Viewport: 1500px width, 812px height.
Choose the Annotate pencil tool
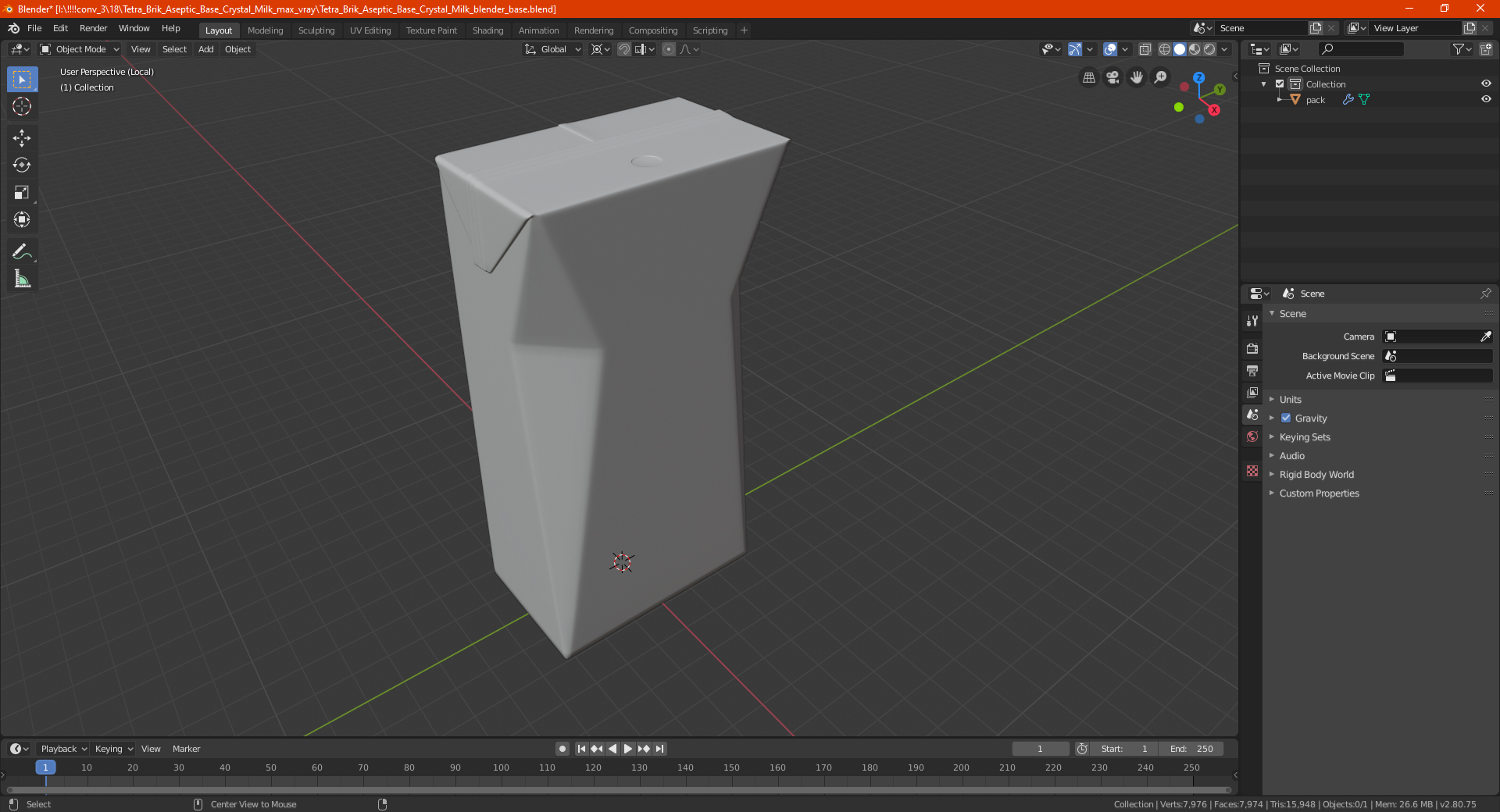click(22, 251)
